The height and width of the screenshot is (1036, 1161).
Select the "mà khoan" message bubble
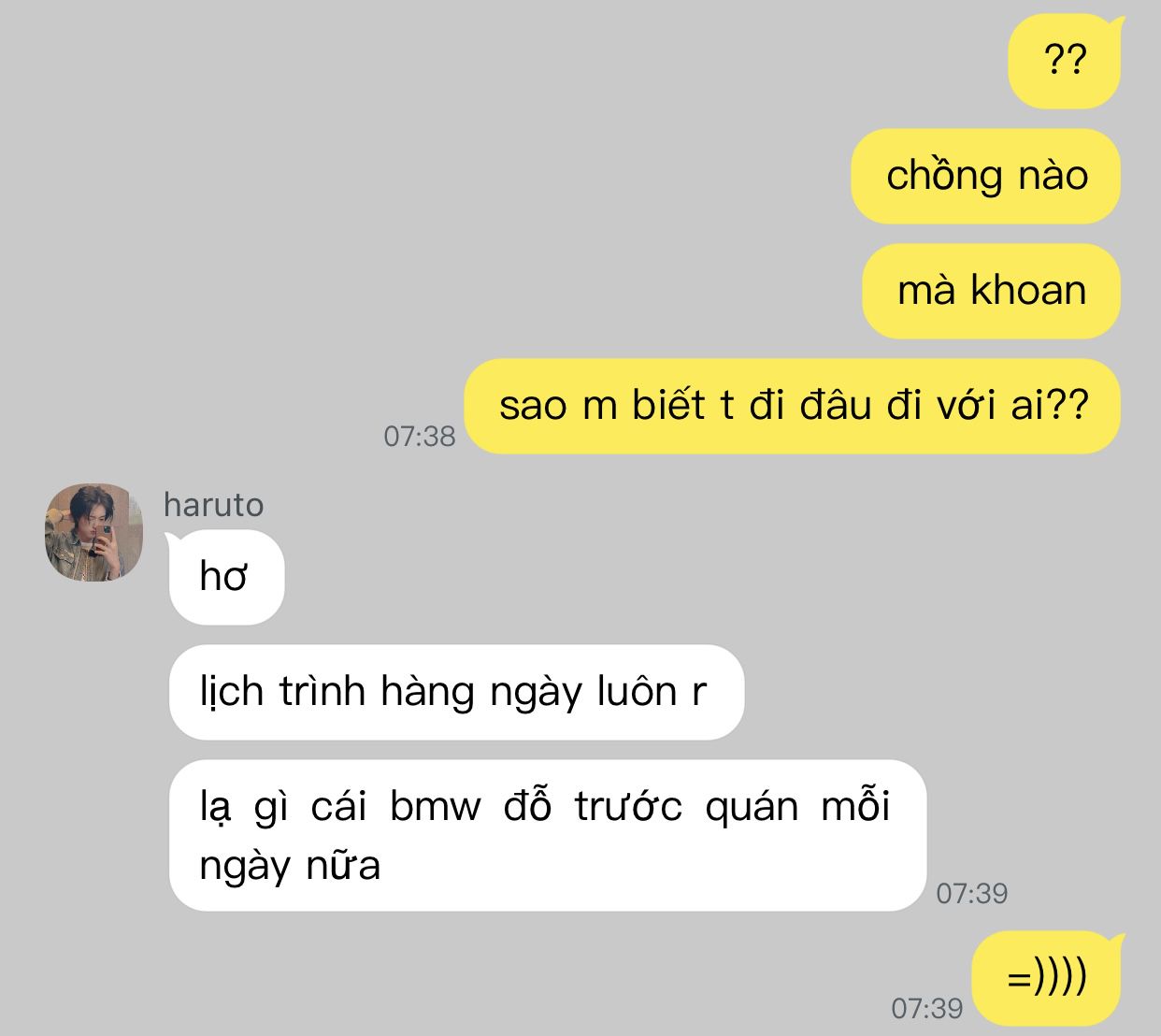point(991,291)
